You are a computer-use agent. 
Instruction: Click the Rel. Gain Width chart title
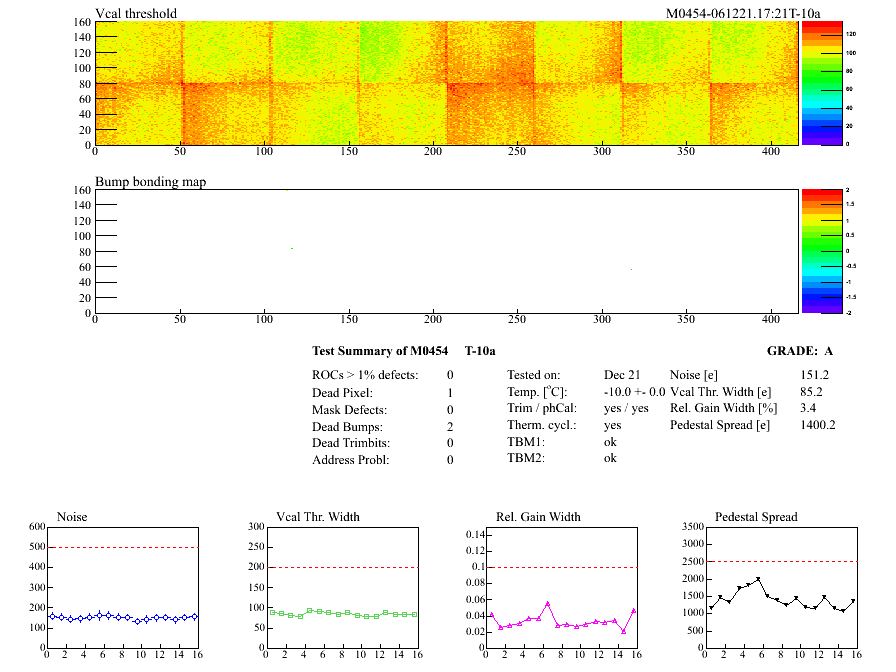click(537, 516)
